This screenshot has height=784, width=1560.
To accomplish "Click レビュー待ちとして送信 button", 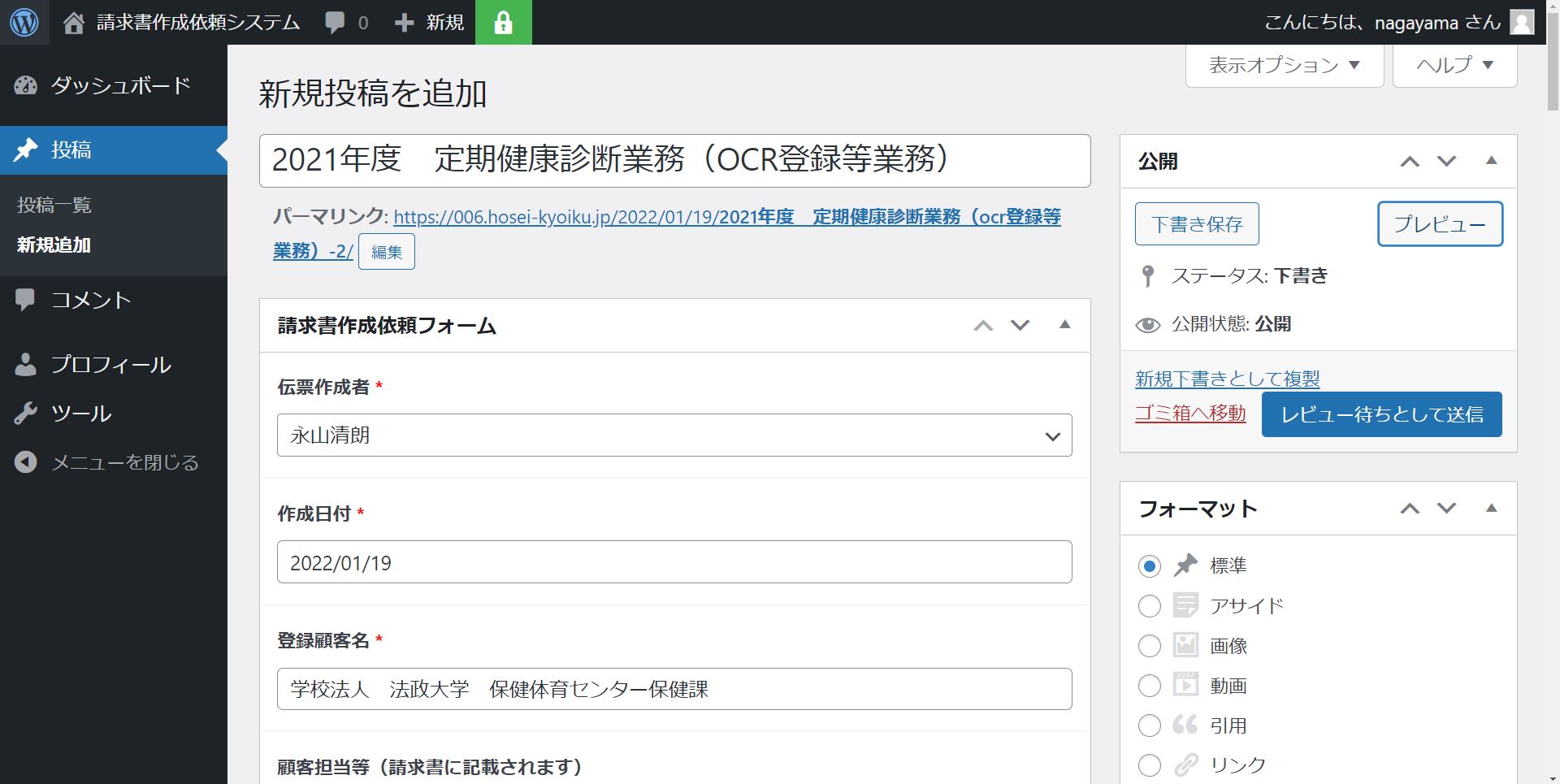I will (x=1381, y=414).
